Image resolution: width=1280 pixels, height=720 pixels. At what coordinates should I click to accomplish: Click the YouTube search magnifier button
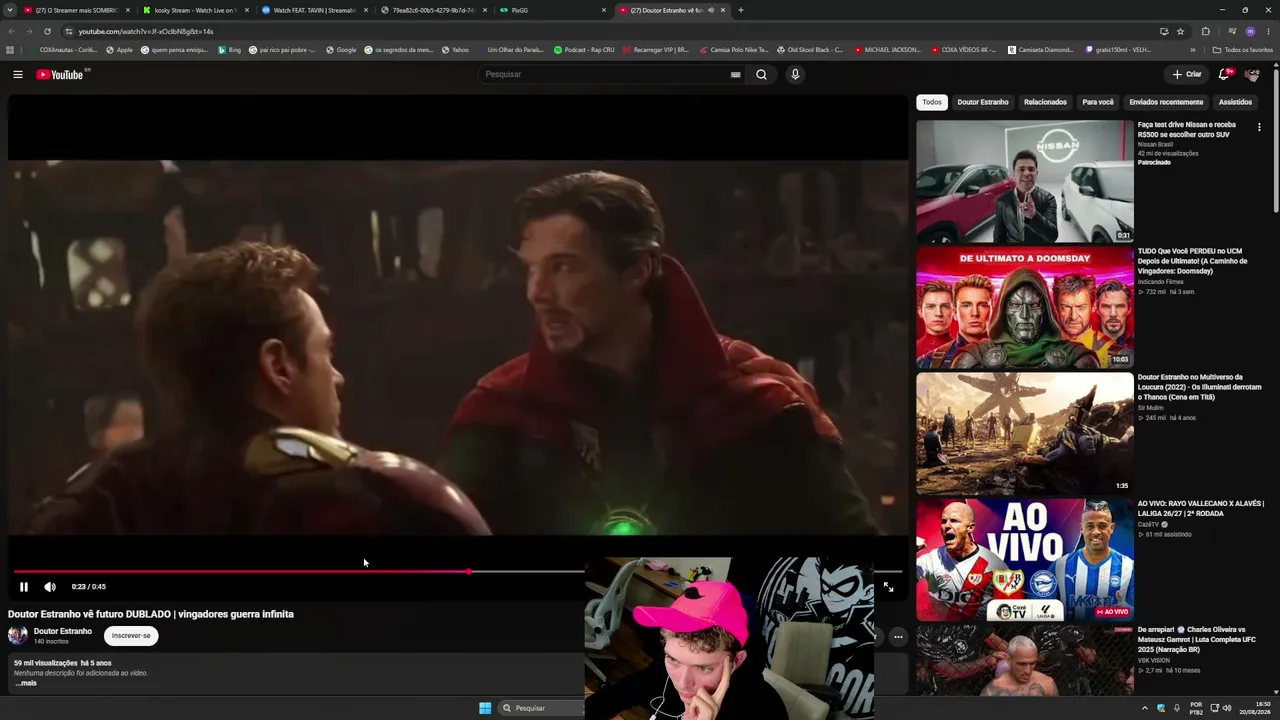point(761,74)
